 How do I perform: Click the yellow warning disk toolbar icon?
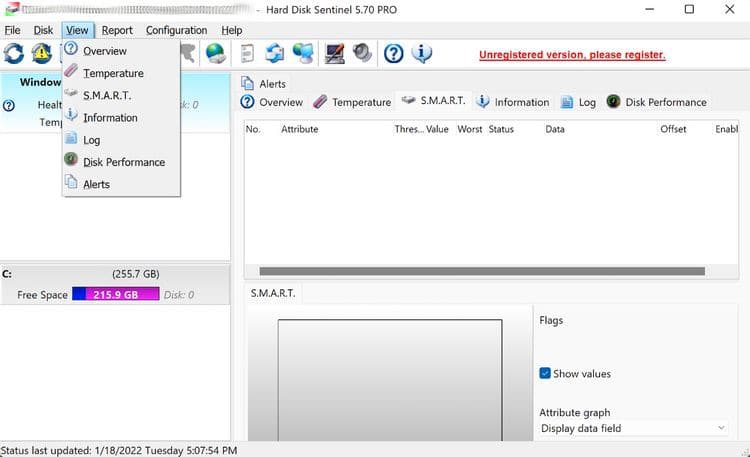point(41,54)
